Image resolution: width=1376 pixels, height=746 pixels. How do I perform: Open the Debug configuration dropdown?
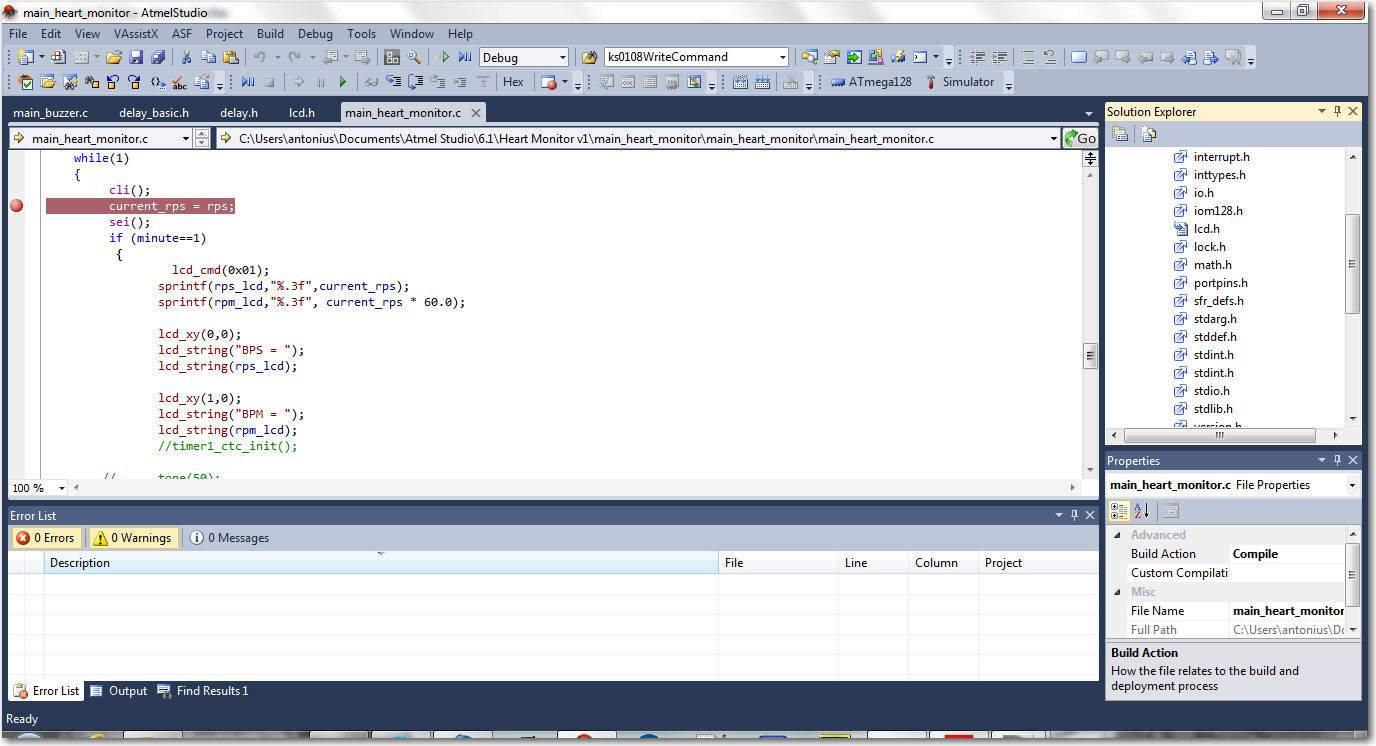[563, 57]
